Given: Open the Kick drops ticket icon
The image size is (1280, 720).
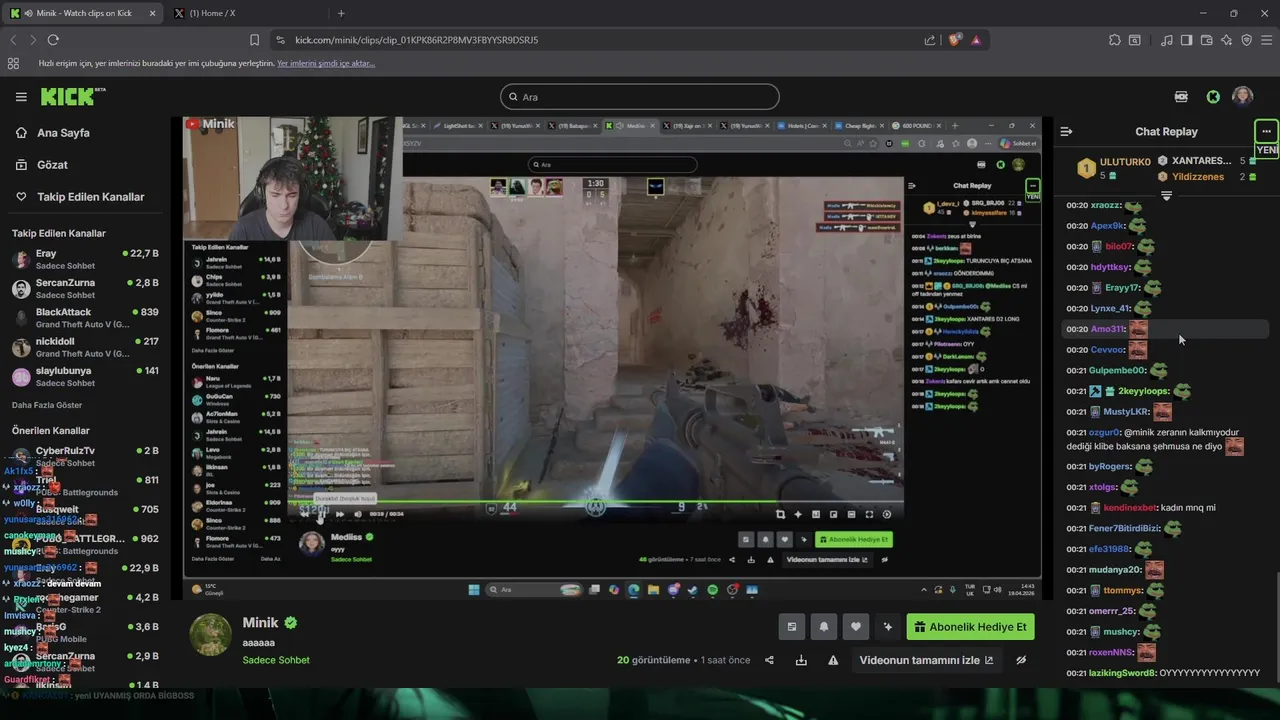Looking at the screenshot, I should 1181,97.
